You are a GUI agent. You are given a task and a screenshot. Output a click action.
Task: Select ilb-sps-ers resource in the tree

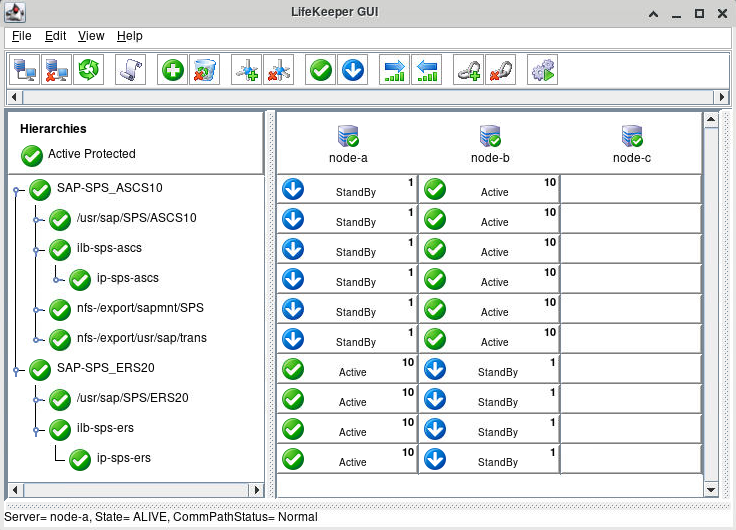(x=105, y=428)
